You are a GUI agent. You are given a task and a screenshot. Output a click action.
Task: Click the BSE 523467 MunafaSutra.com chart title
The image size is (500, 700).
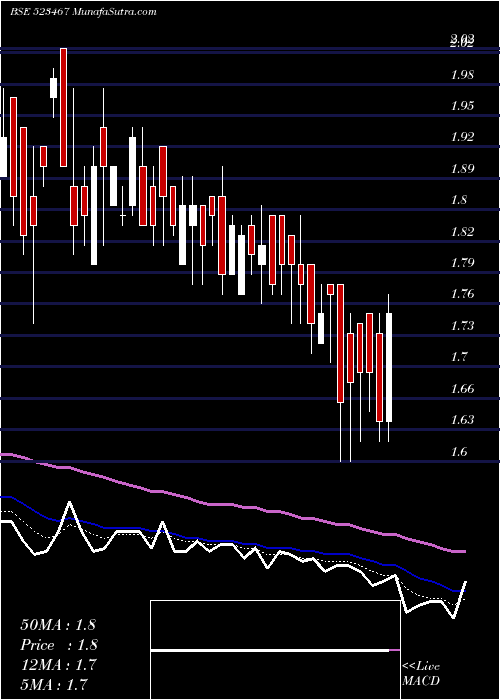[x=83, y=12]
